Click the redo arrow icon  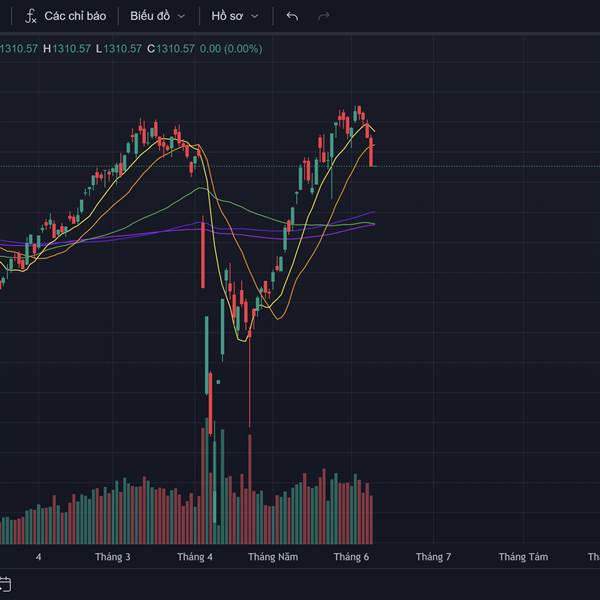point(324,16)
